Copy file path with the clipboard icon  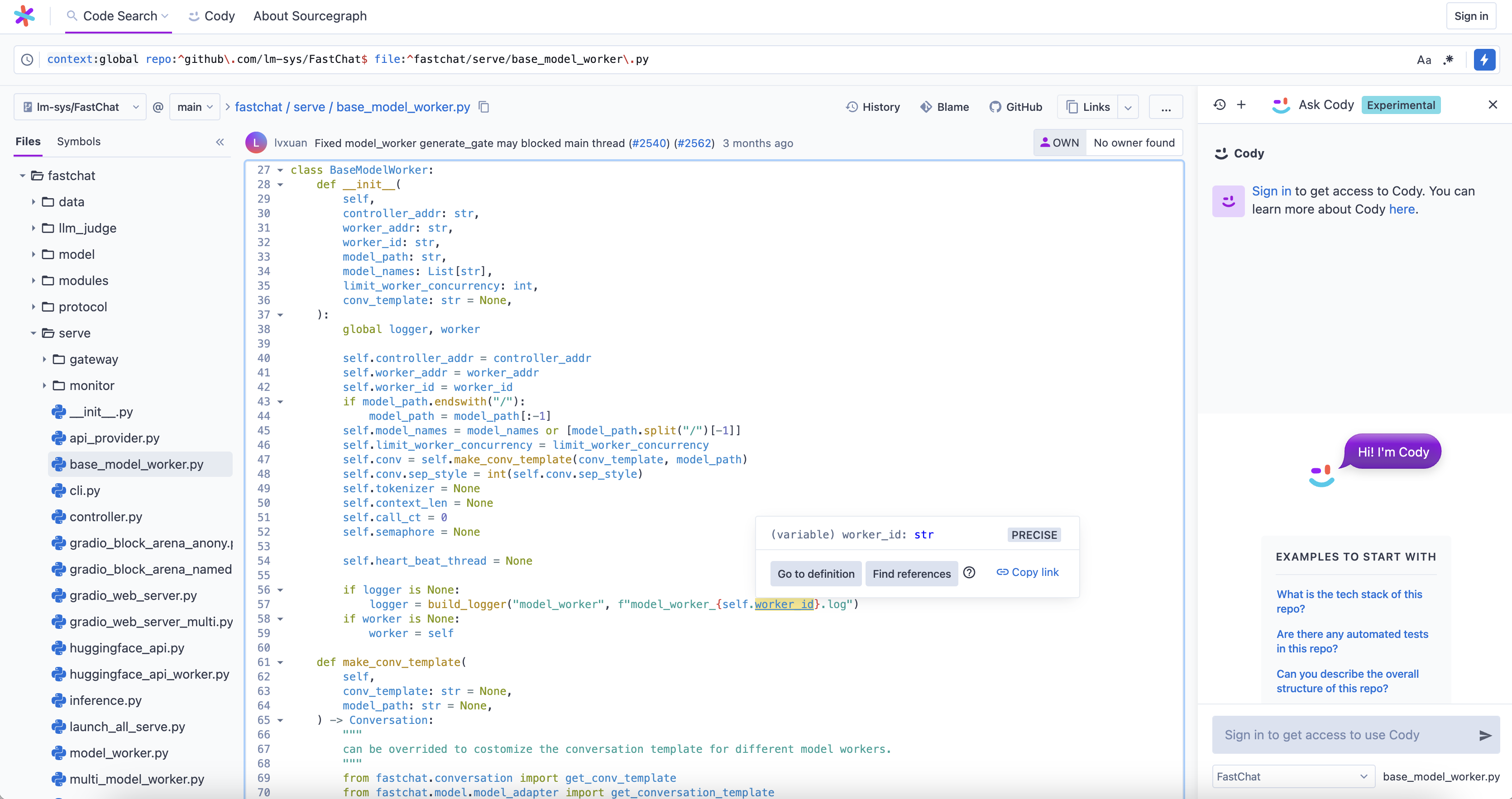pyautogui.click(x=483, y=107)
